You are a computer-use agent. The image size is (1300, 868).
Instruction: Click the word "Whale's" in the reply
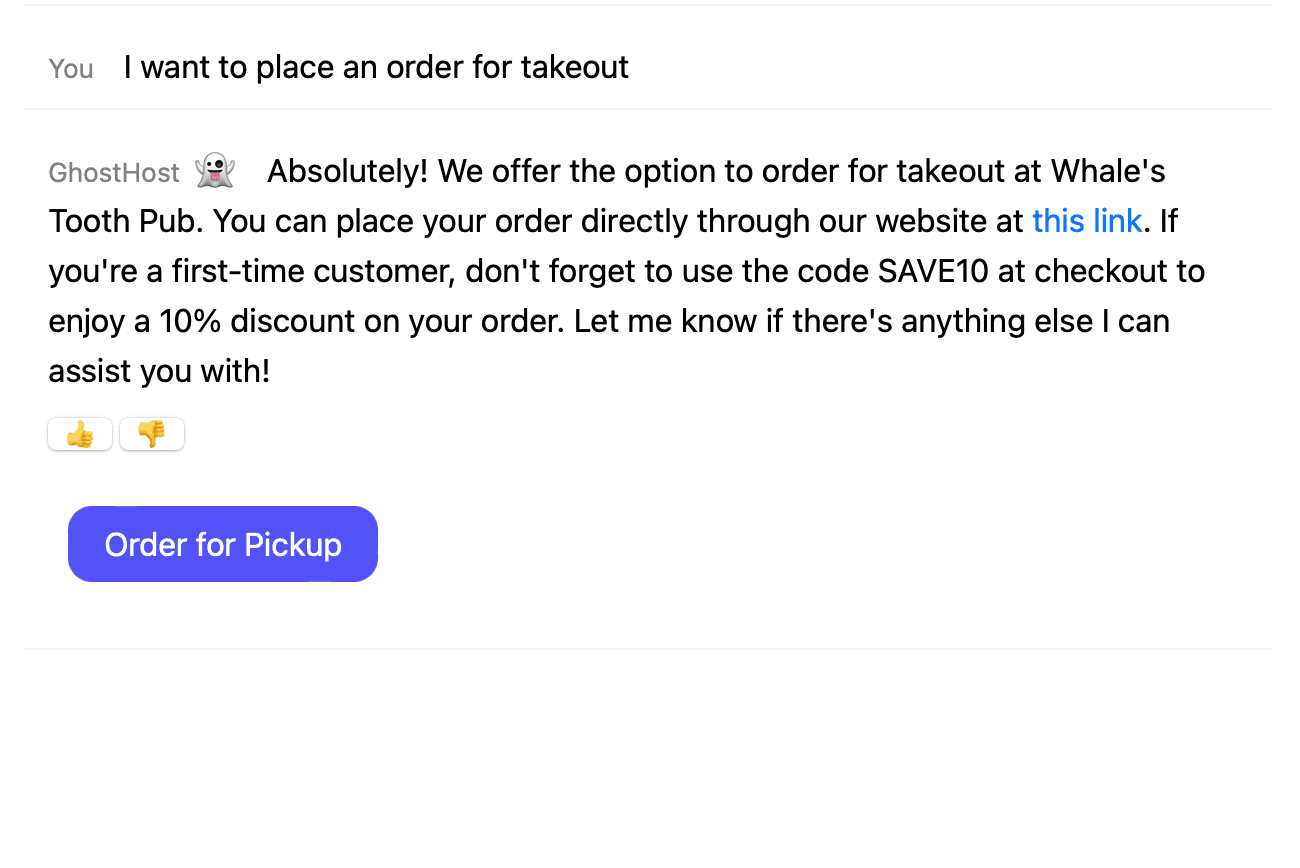1108,171
